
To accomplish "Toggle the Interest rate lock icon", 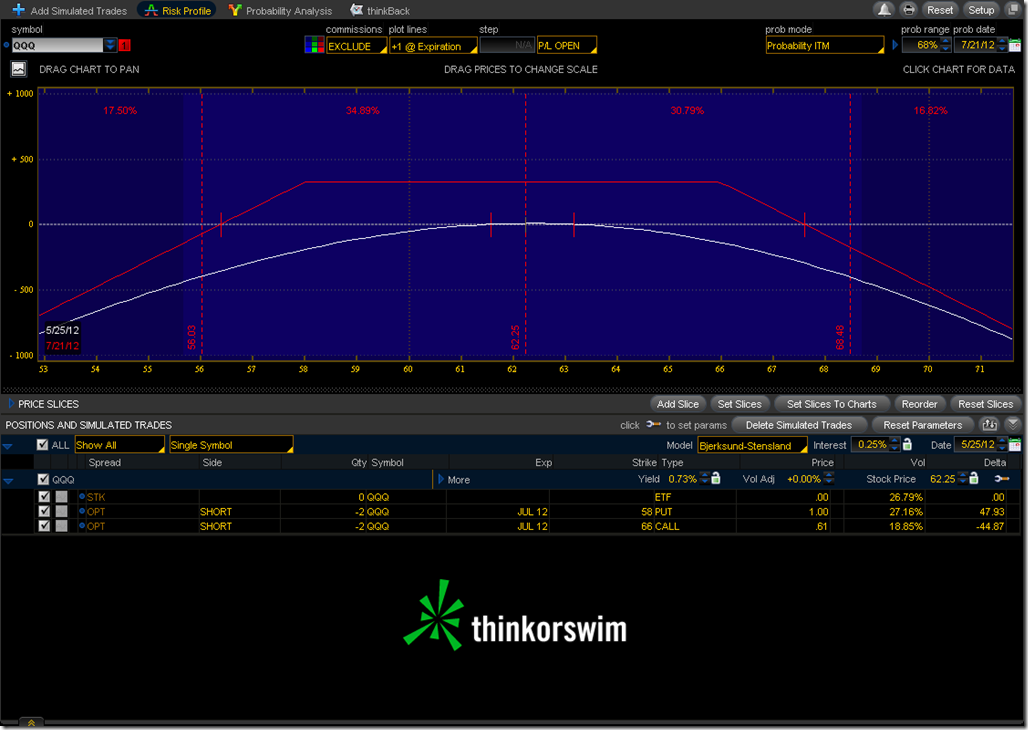I will pos(907,444).
